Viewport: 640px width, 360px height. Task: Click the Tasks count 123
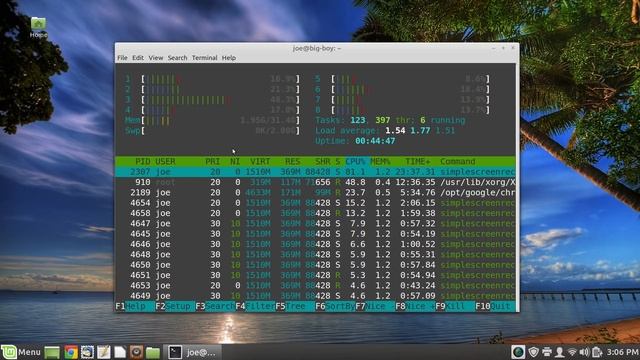(x=358, y=120)
